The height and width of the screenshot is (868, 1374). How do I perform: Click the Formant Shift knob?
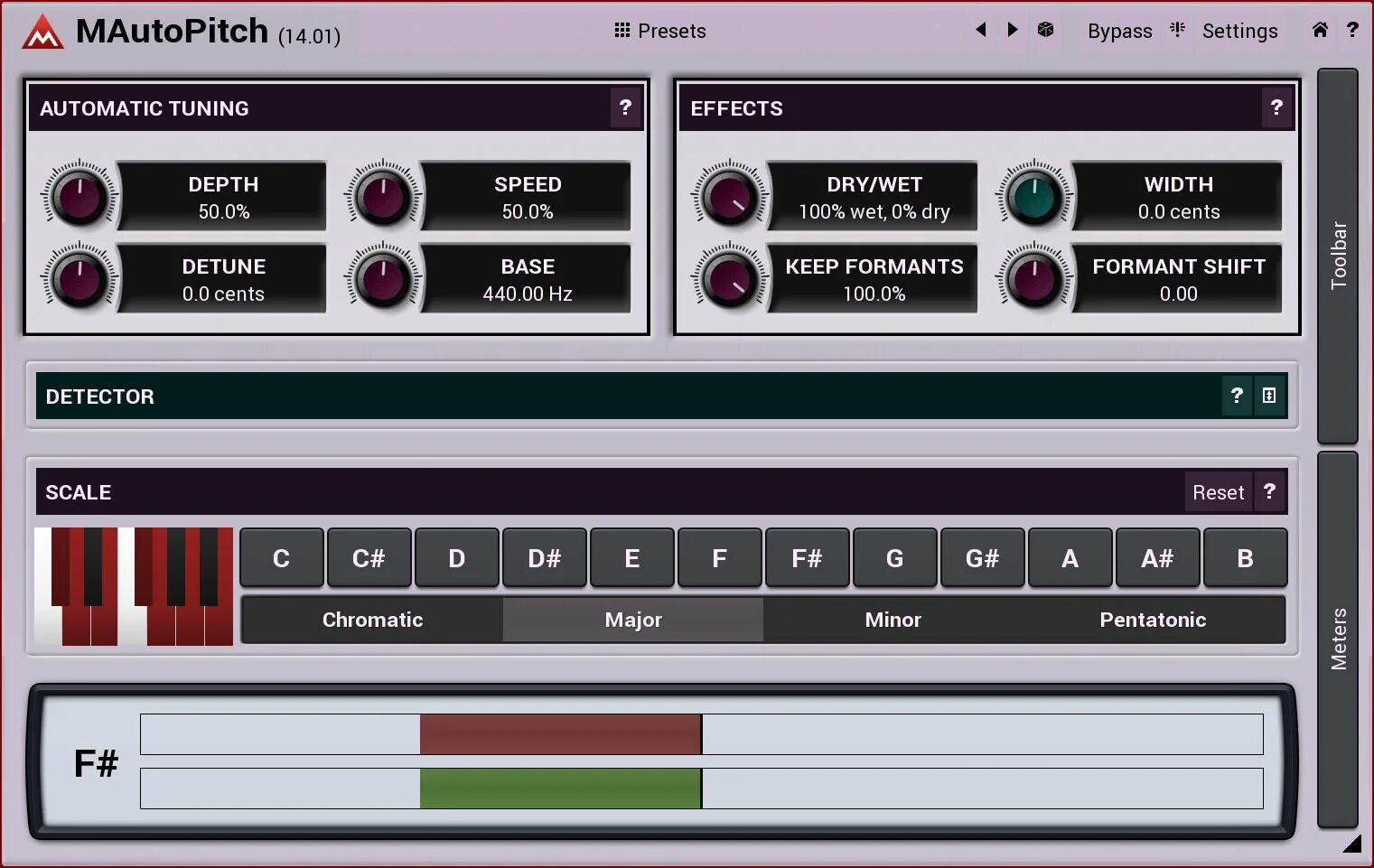1034,278
